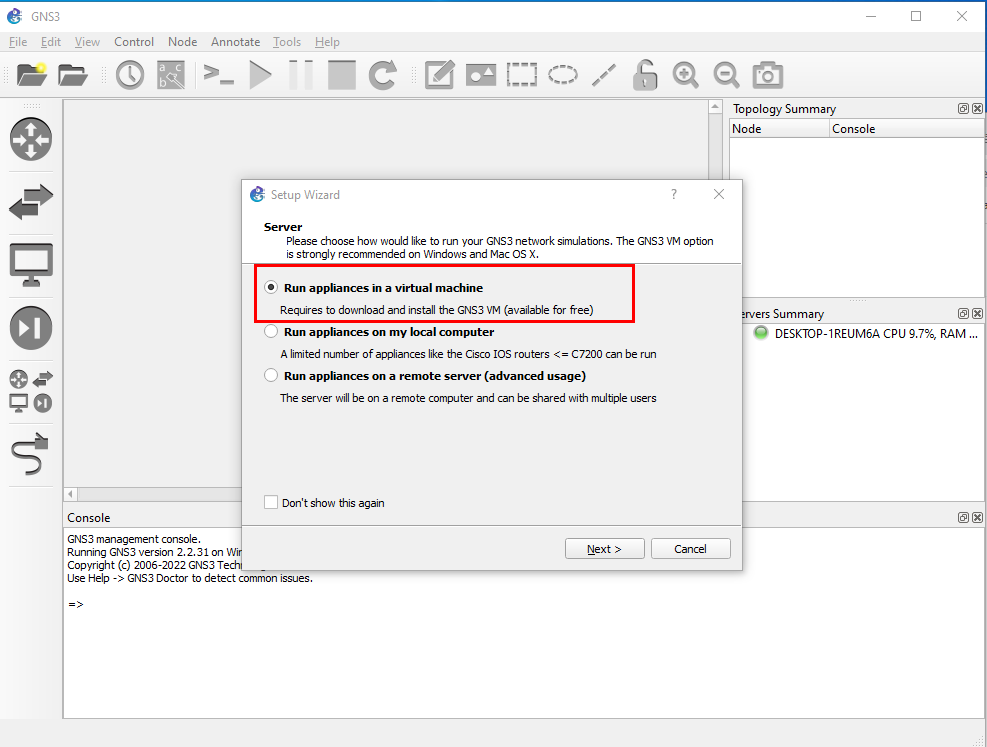The height and width of the screenshot is (747, 987).
Task: Select the Add a note tool
Action: [x=439, y=75]
